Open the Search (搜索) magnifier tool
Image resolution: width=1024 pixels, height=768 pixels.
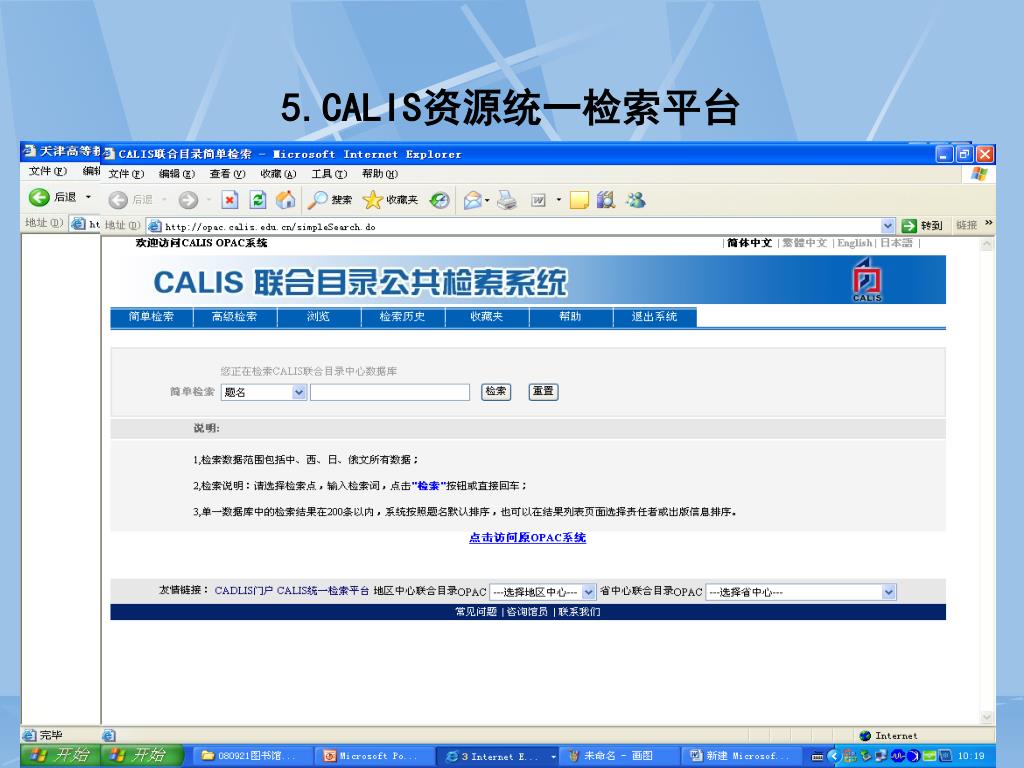point(330,200)
